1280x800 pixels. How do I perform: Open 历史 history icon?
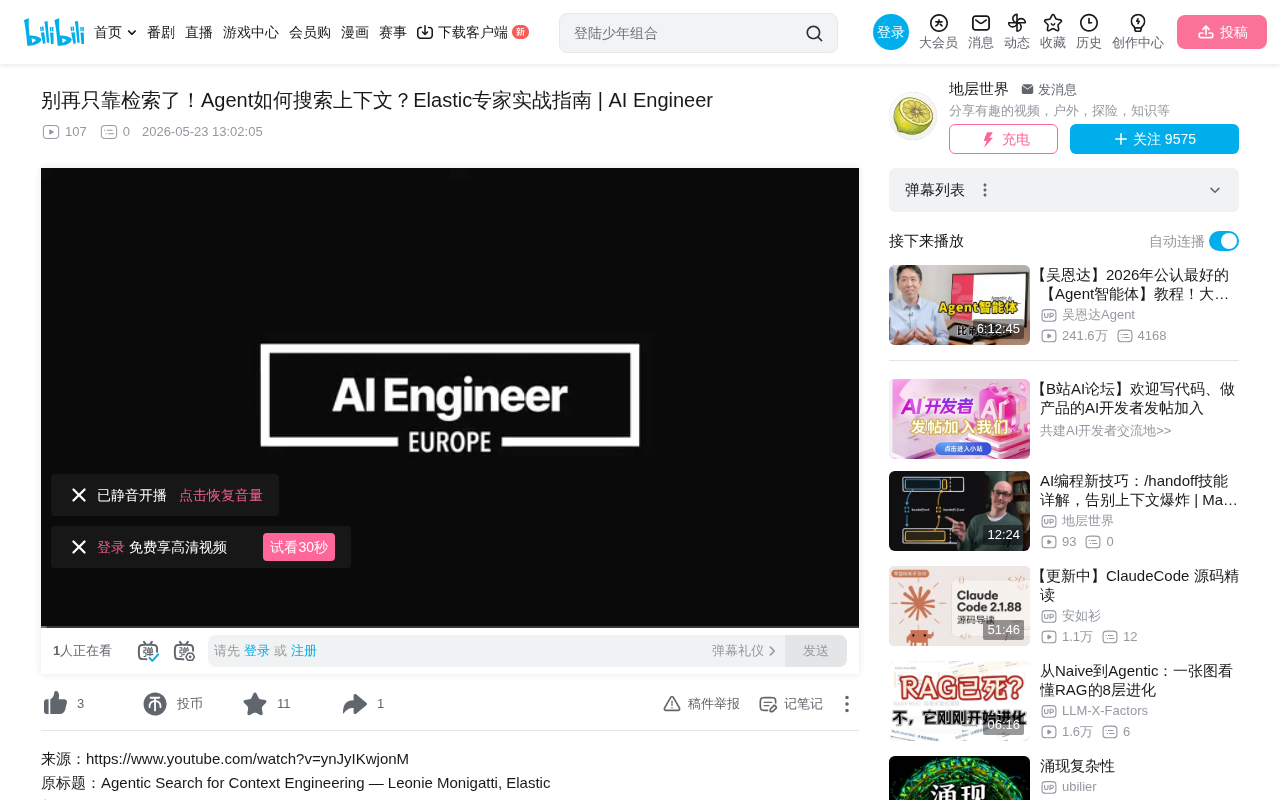tap(1089, 32)
